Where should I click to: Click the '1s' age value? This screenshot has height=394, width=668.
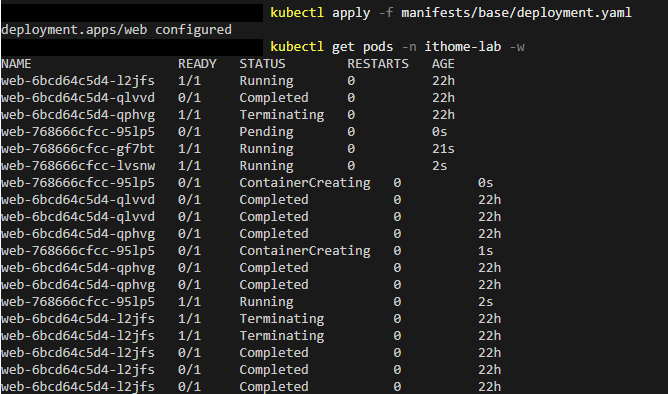tap(485, 251)
